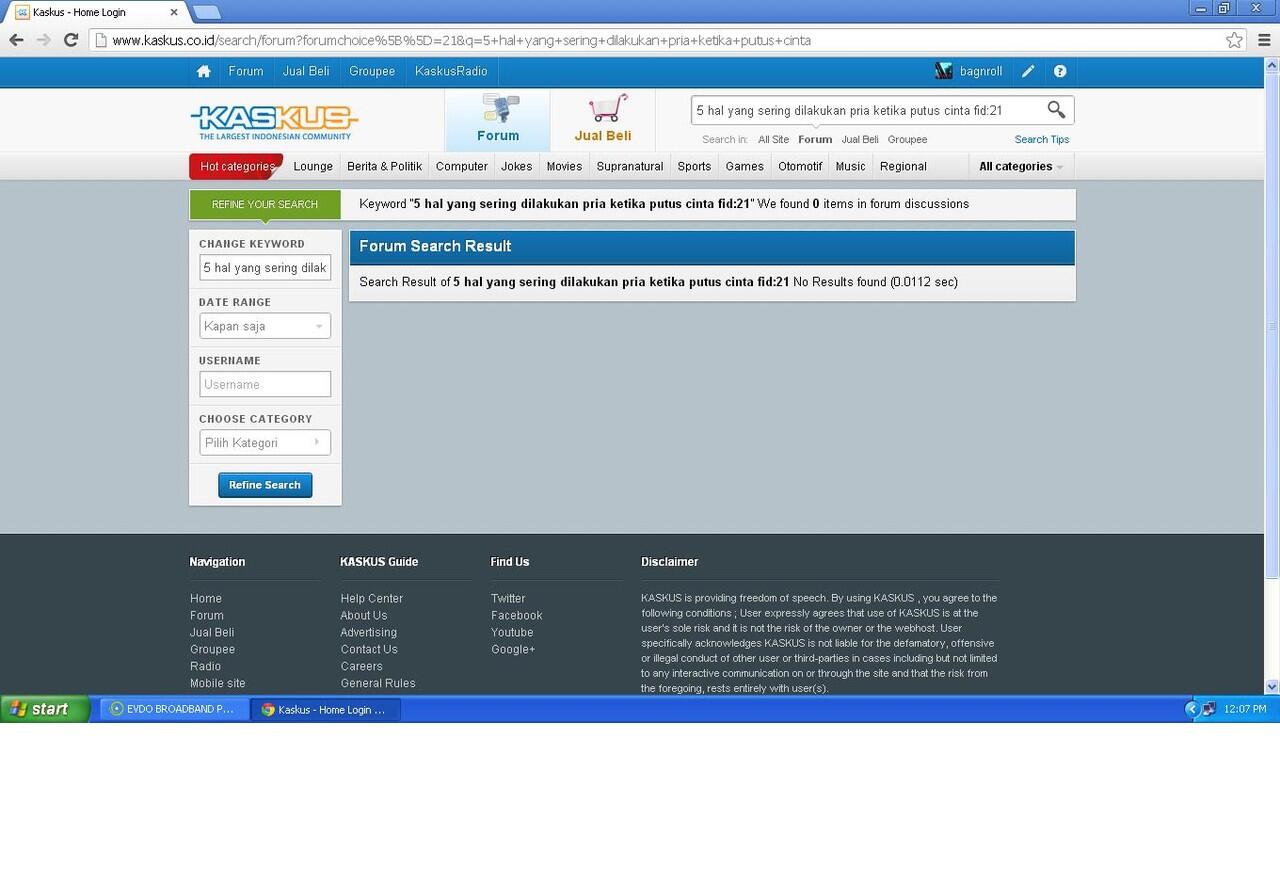
Task: Open Regional category
Action: click(x=903, y=166)
